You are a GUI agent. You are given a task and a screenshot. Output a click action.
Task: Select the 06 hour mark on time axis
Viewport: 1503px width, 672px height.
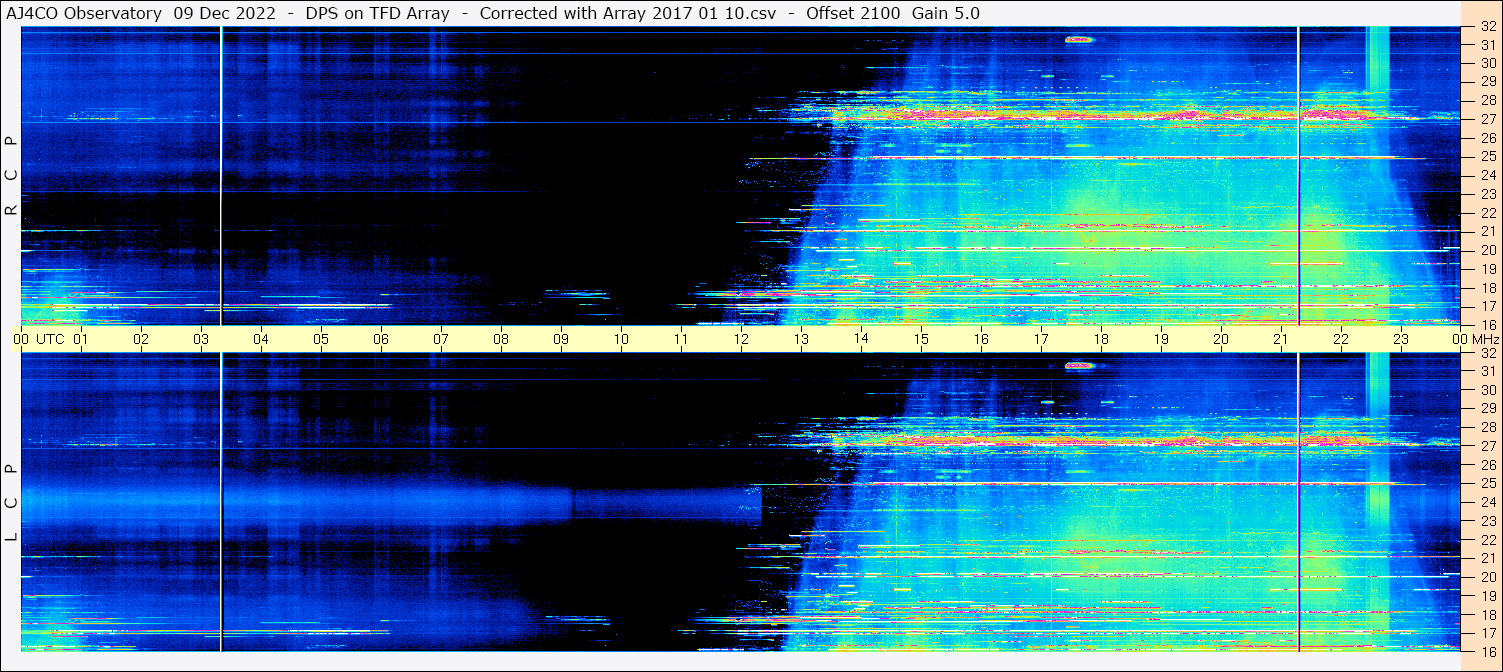[381, 339]
